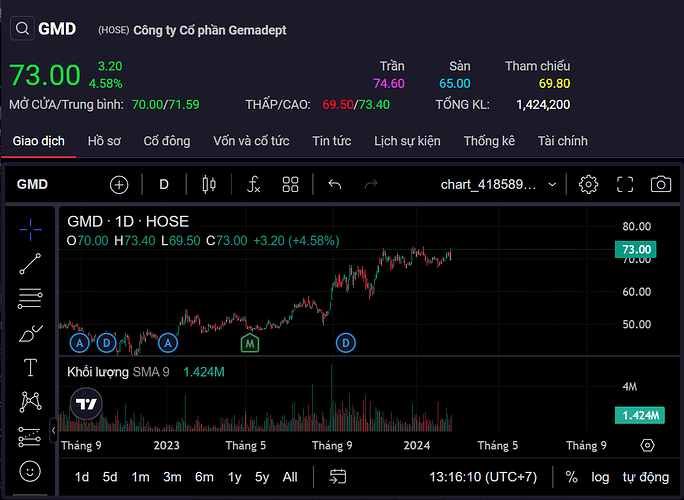
Task: Set range to 3m
Action: click(x=172, y=477)
